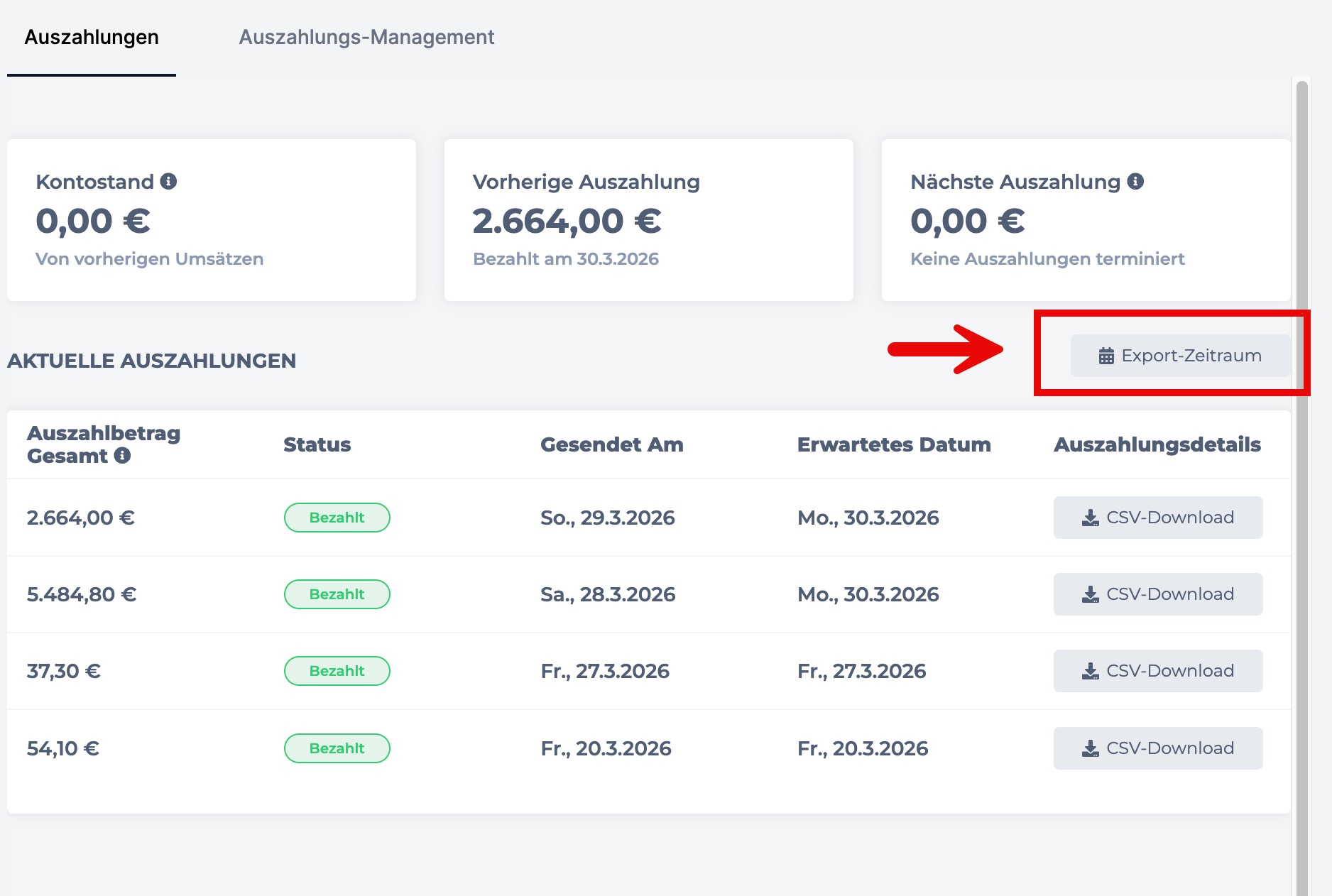Download CSV for the 37,30 € payout
The image size is (1332, 896).
point(1158,671)
